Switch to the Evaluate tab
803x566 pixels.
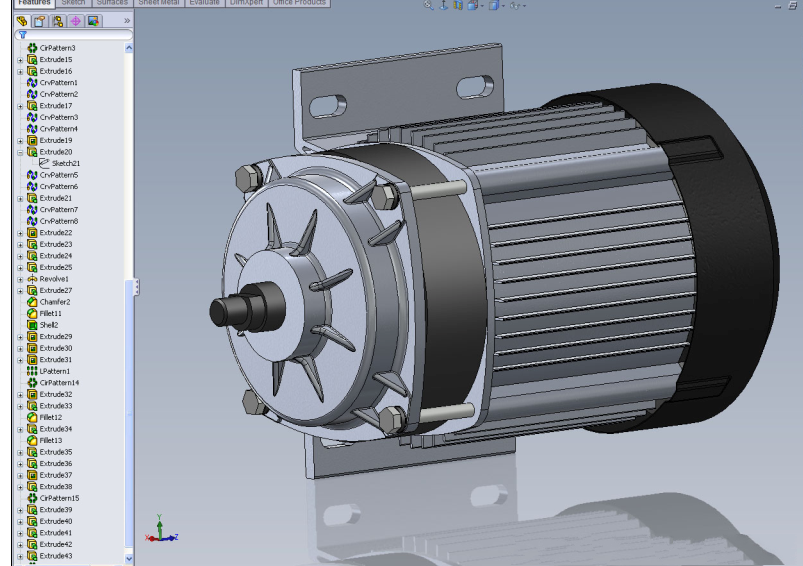pos(204,3)
